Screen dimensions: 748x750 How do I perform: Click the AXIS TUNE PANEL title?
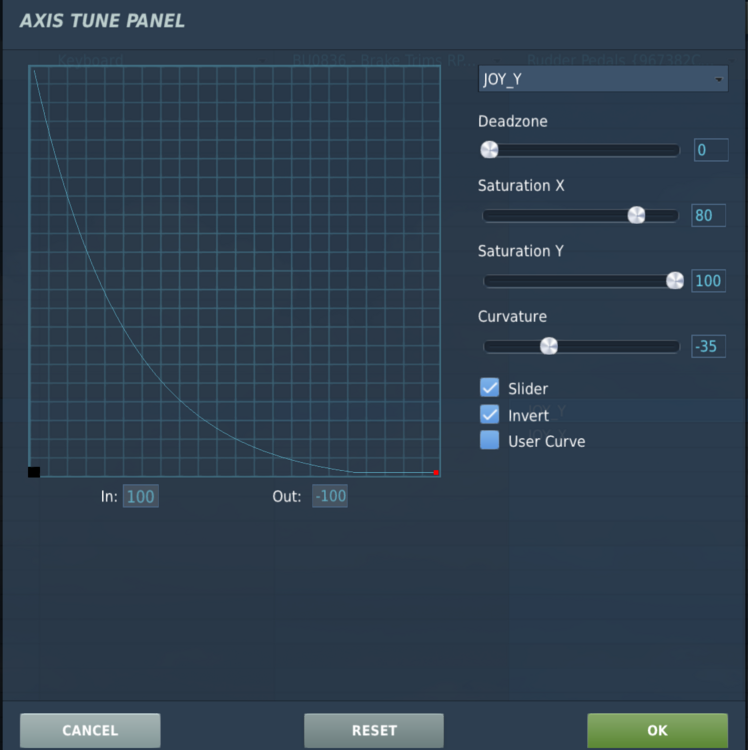[x=102, y=21]
